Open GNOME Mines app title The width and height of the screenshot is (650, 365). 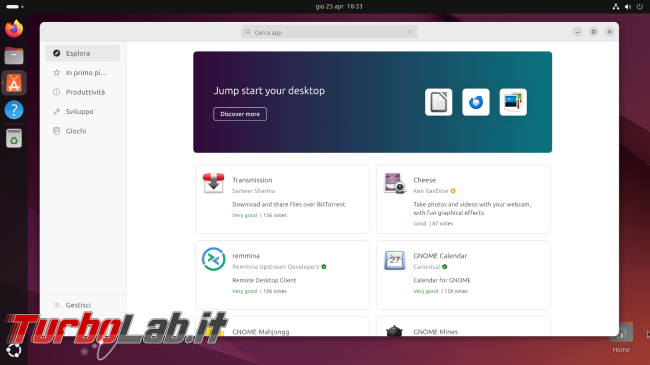436,332
